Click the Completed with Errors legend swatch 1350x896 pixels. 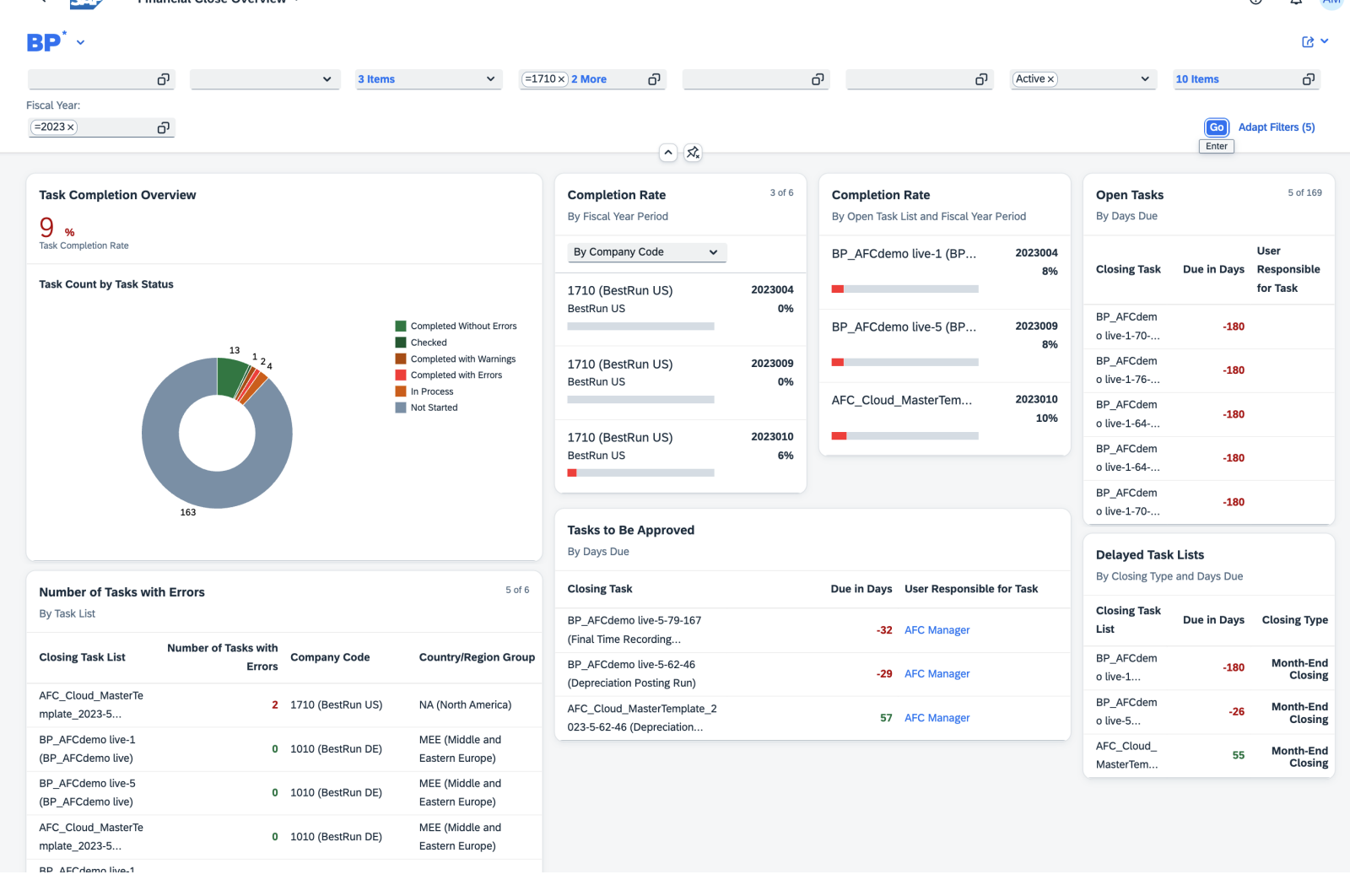point(401,375)
